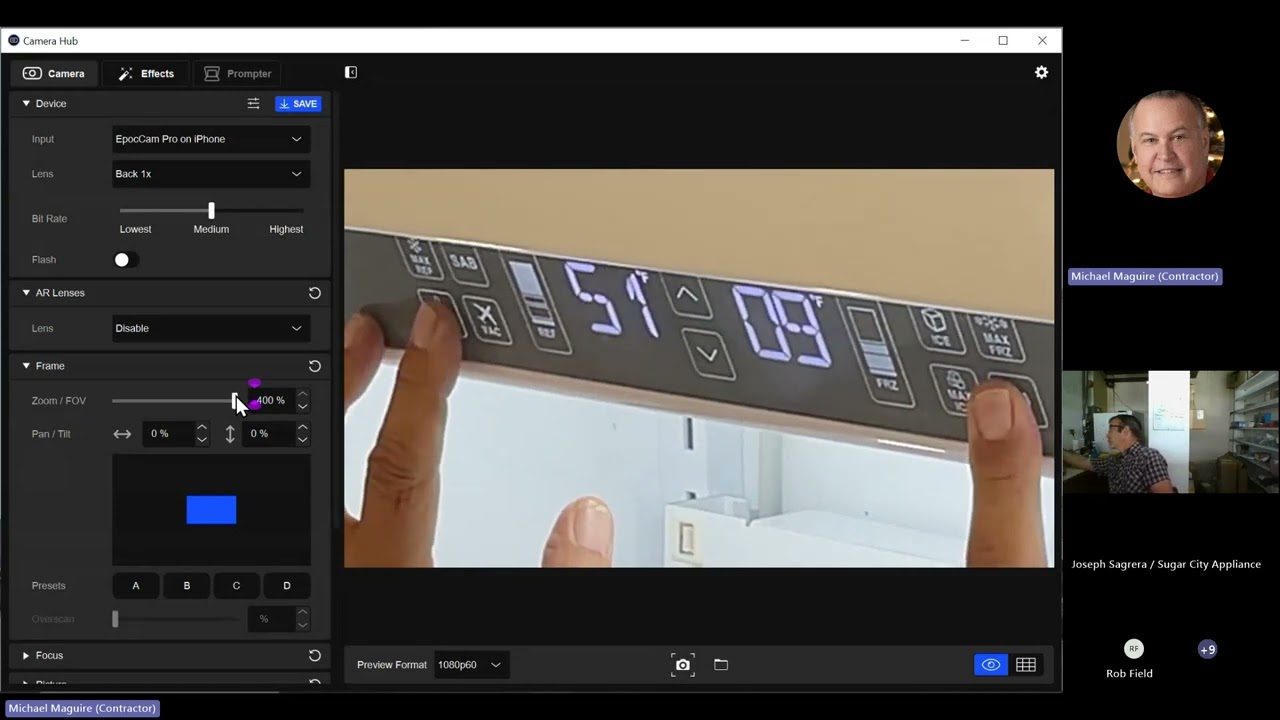Expand the Focus section
The height and width of the screenshot is (720, 1280).
26,656
